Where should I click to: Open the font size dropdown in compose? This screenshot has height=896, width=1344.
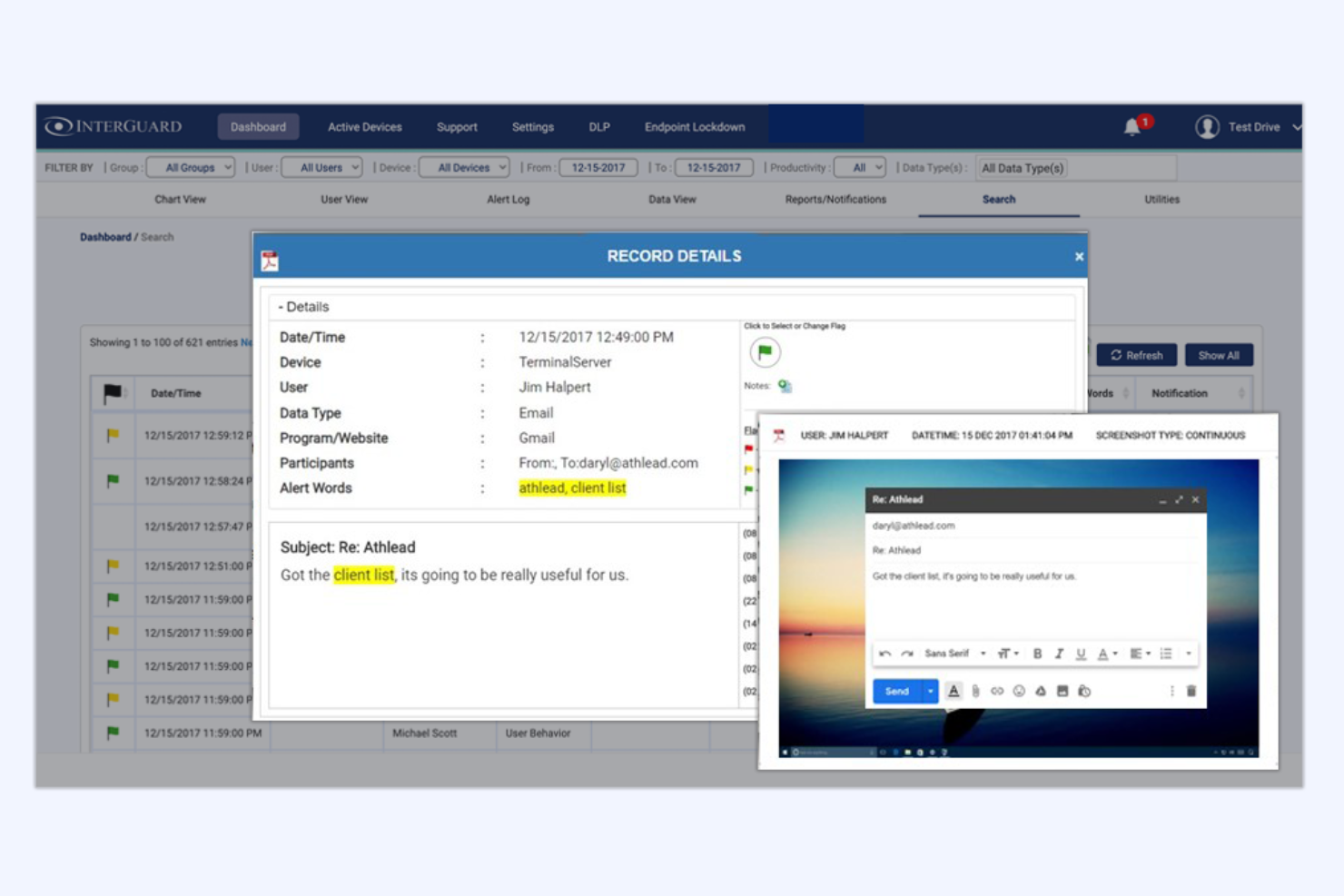pyautogui.click(x=1008, y=654)
